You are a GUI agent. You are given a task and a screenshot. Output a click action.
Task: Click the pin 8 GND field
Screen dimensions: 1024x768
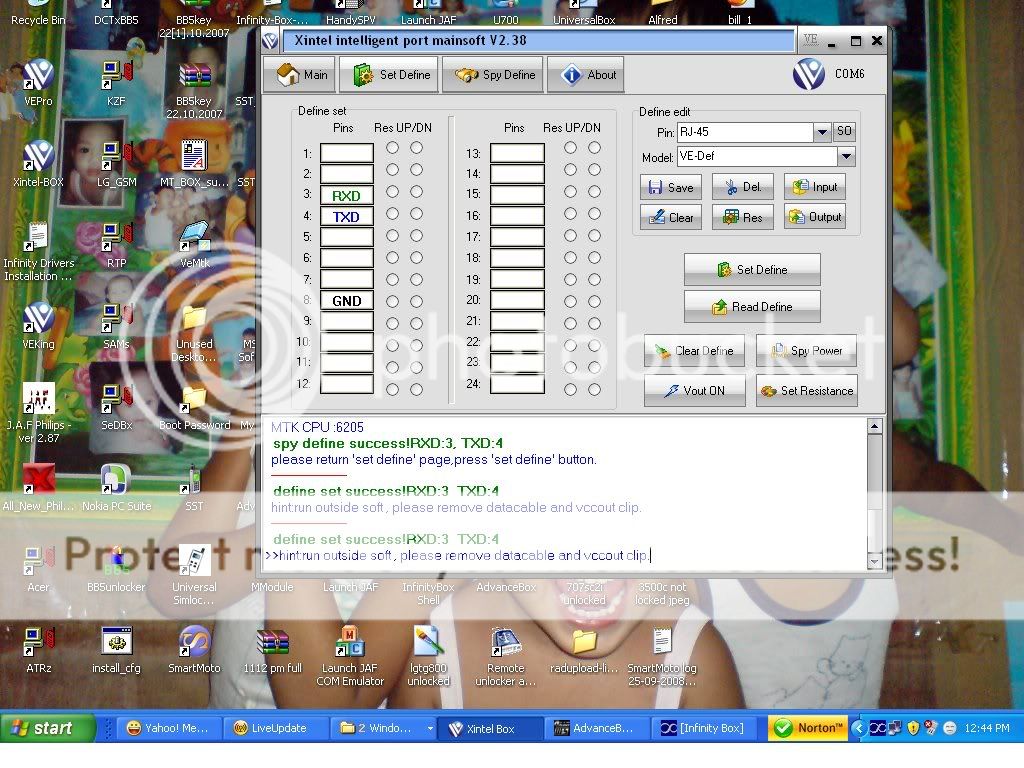[x=346, y=301]
